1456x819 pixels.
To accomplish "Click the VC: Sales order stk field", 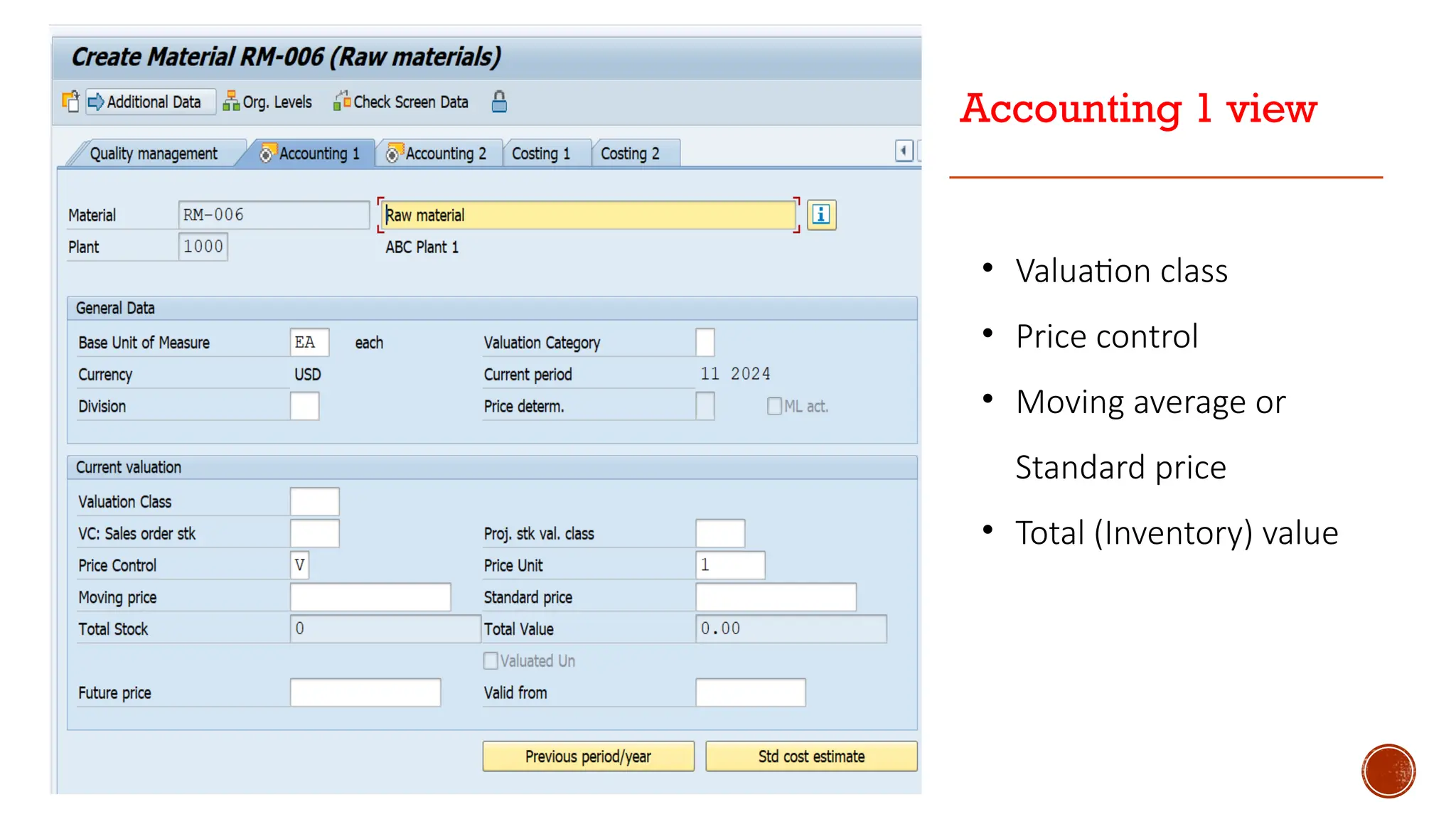I will point(314,533).
